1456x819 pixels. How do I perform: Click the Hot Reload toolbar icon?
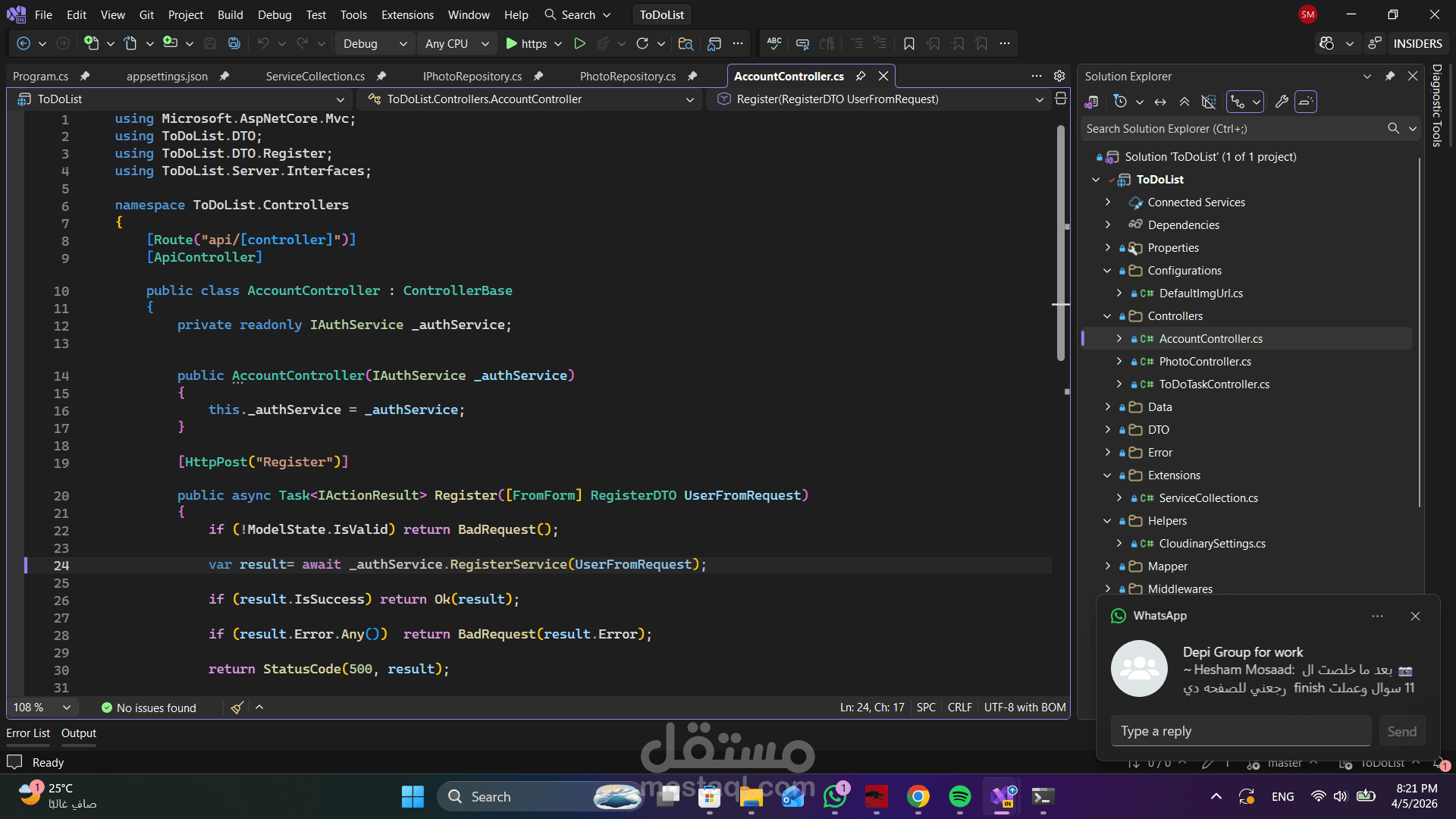pyautogui.click(x=603, y=44)
